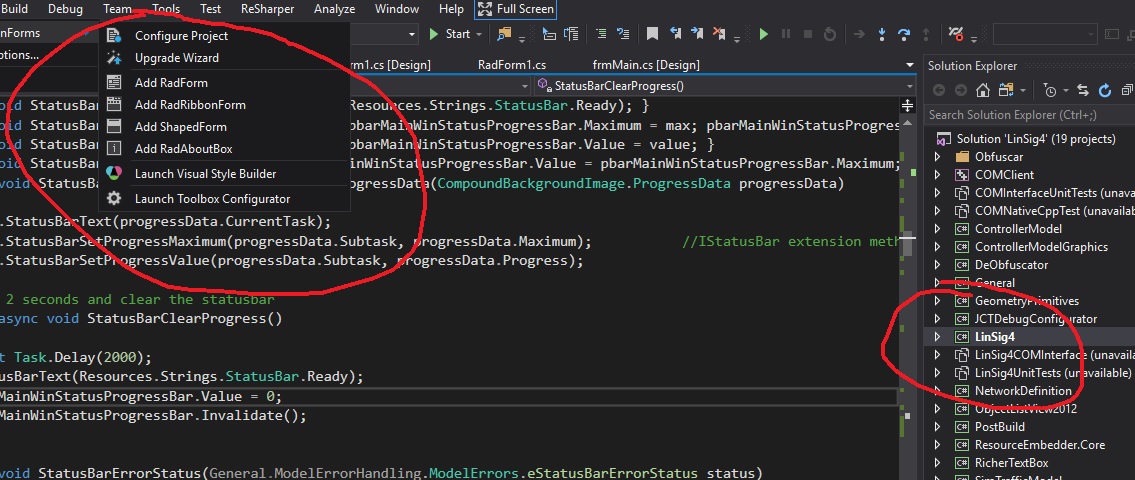1135x480 pixels.
Task: Go to the next bookmark
Action: (x=696, y=34)
